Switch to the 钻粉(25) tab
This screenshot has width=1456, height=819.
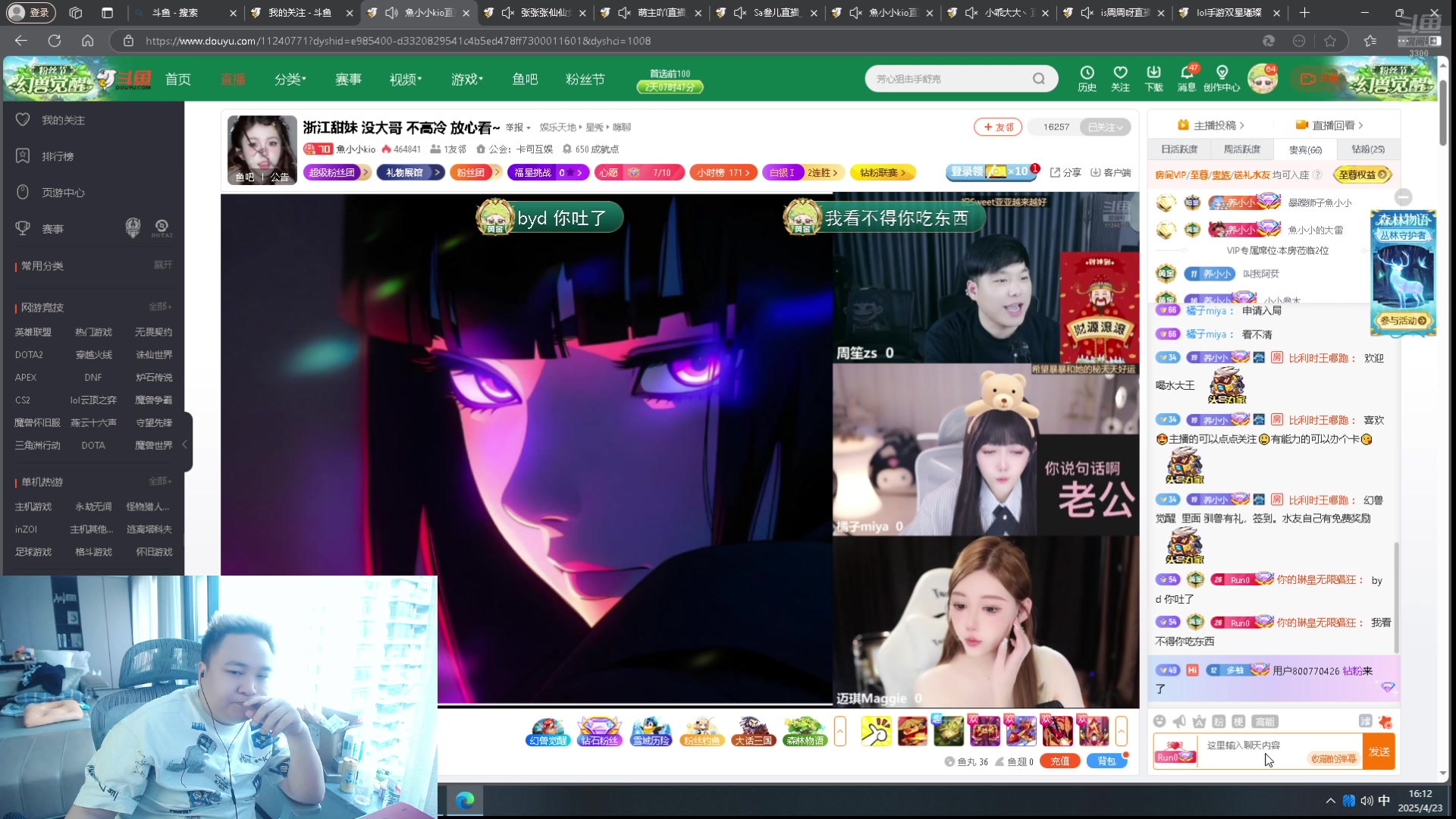click(1368, 149)
